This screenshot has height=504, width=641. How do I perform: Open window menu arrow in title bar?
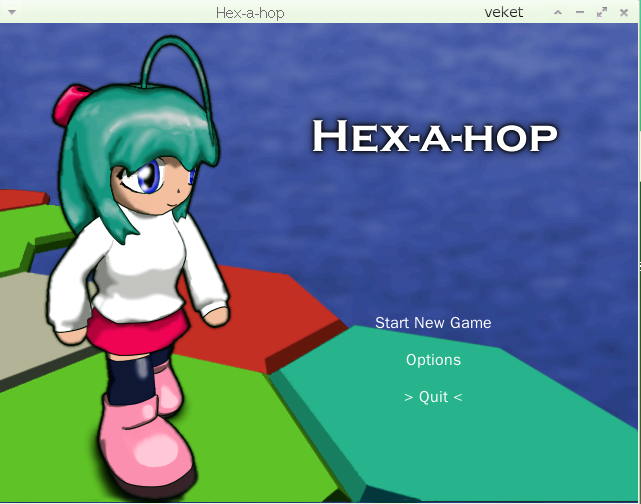click(x=12, y=12)
